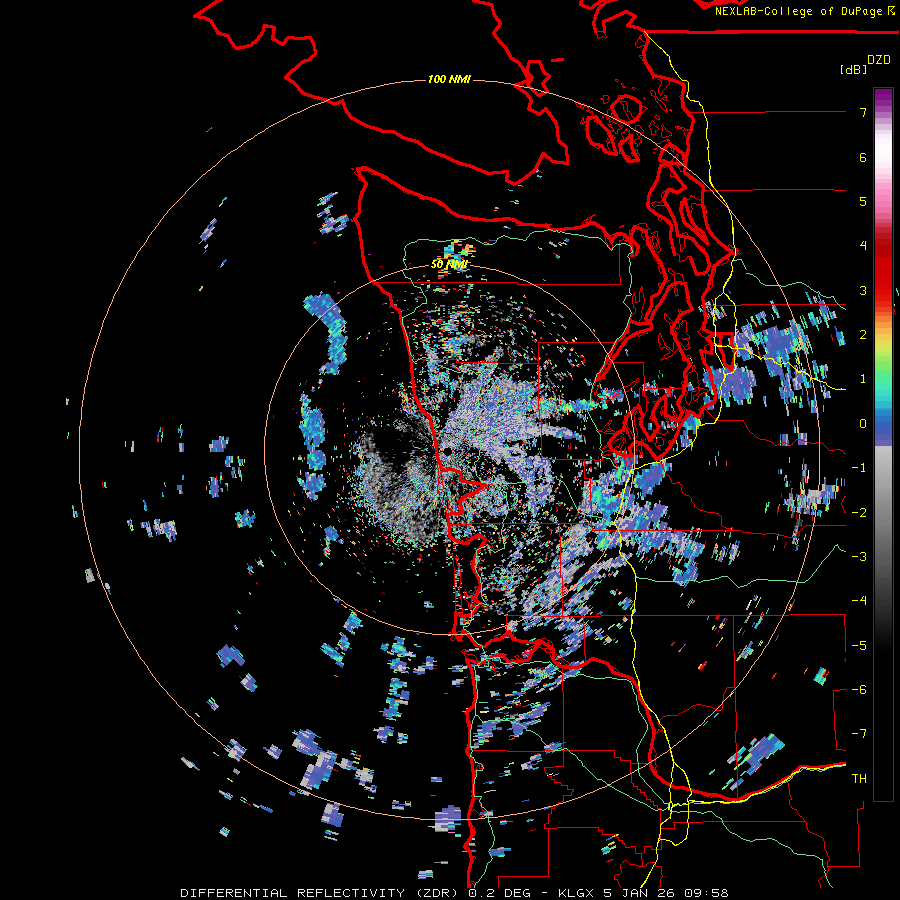
Task: Click the TH threshold label on scale
Action: click(859, 779)
